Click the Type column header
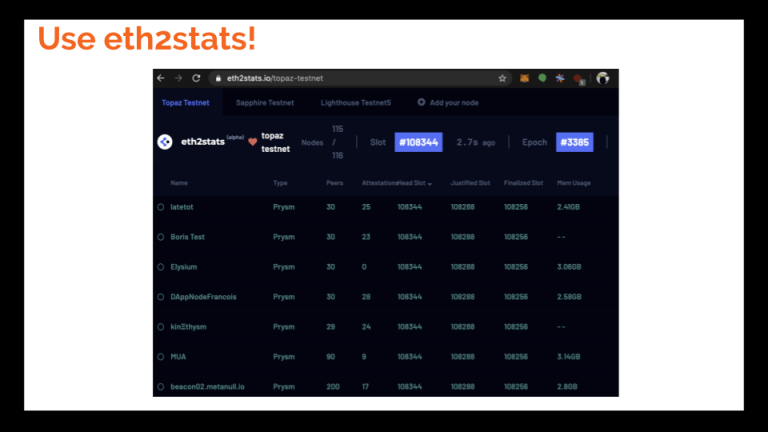 (280, 183)
